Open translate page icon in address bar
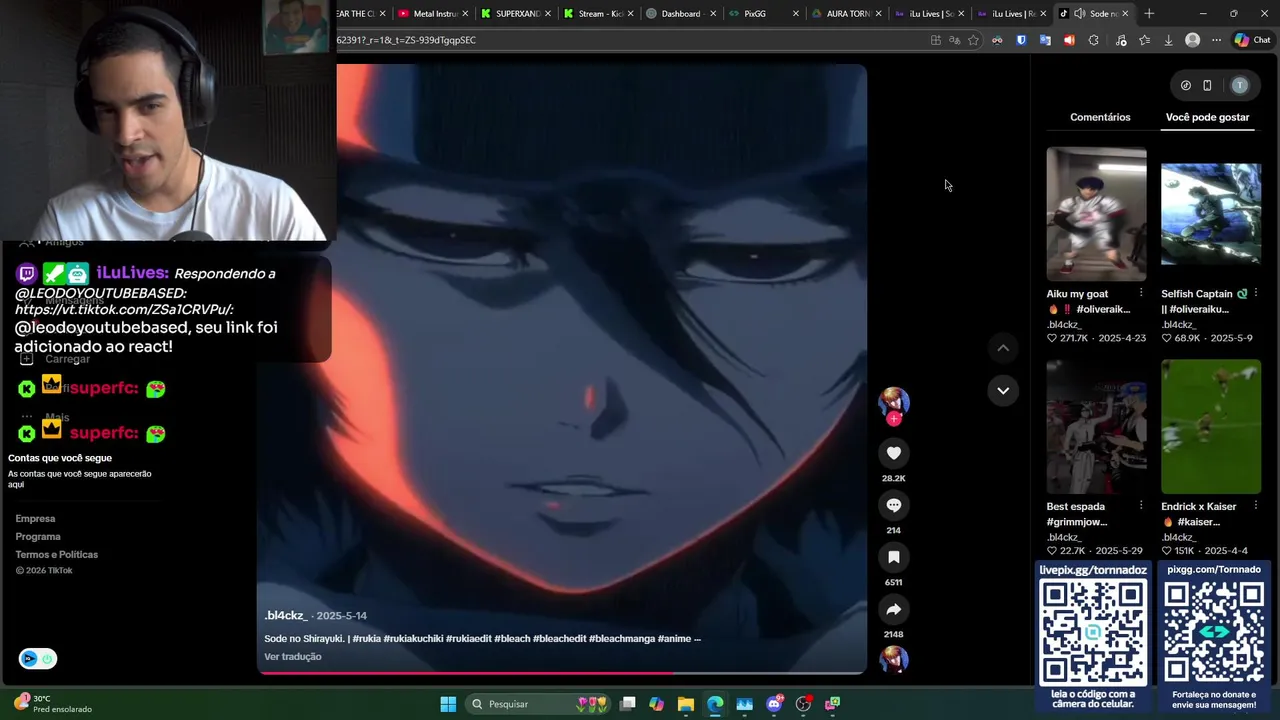1280x720 pixels. pyautogui.click(x=954, y=40)
